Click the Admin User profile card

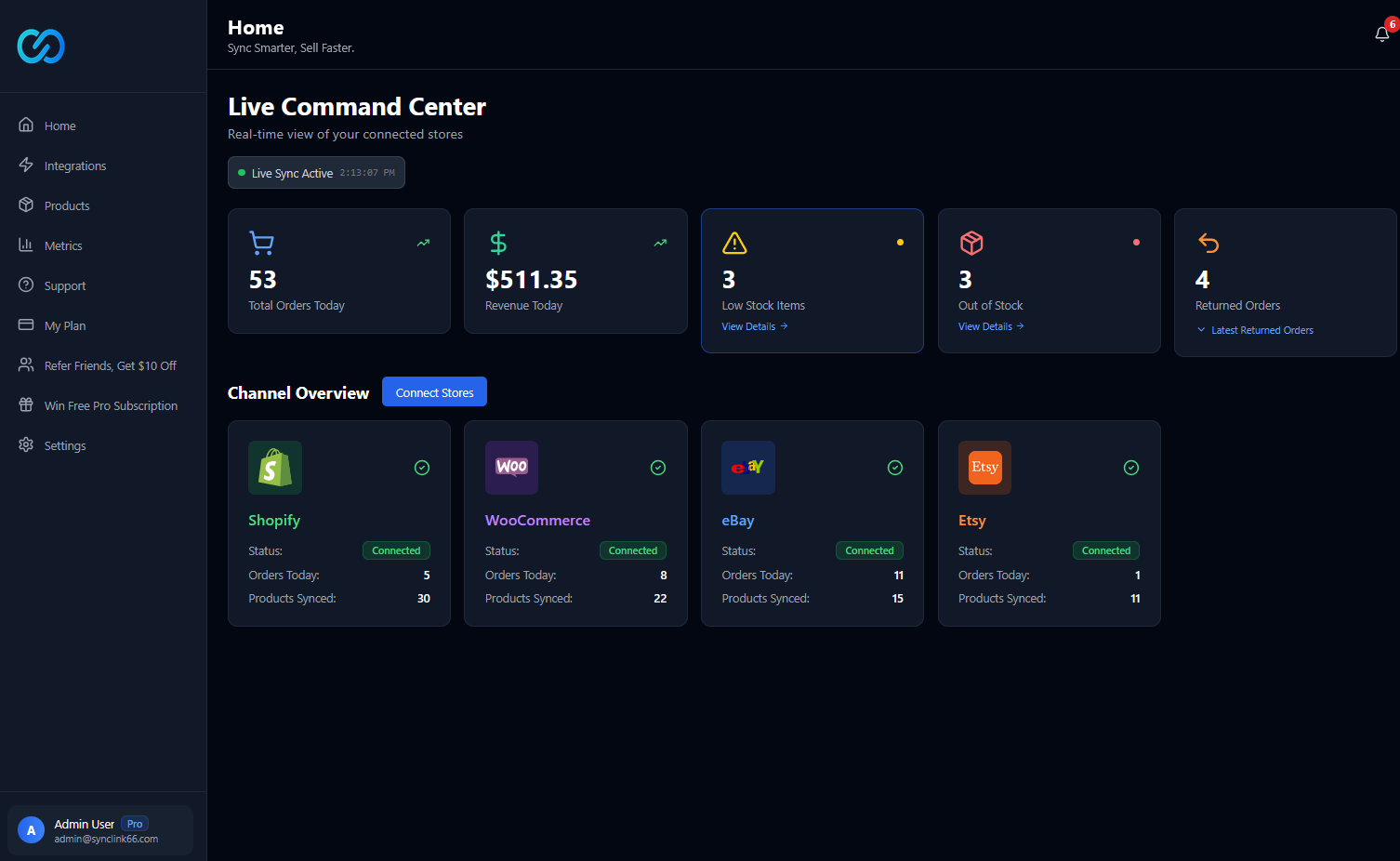pos(99,829)
